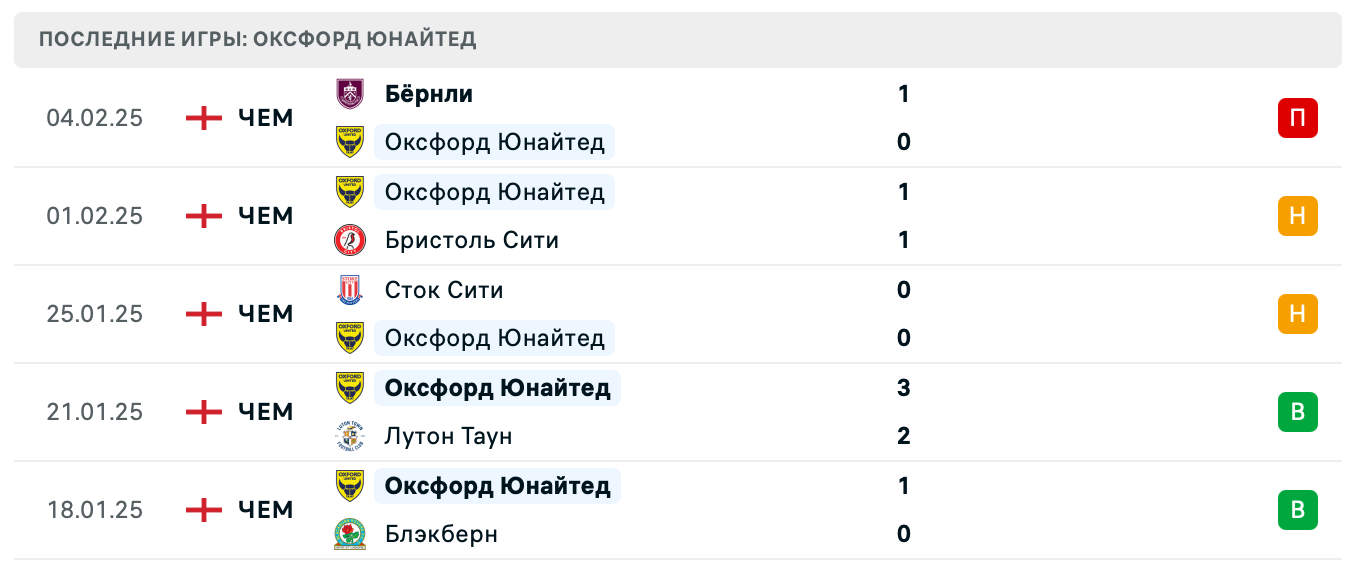1354x570 pixels.
Task: Open the Бристоль Сити team link
Action: [x=471, y=240]
